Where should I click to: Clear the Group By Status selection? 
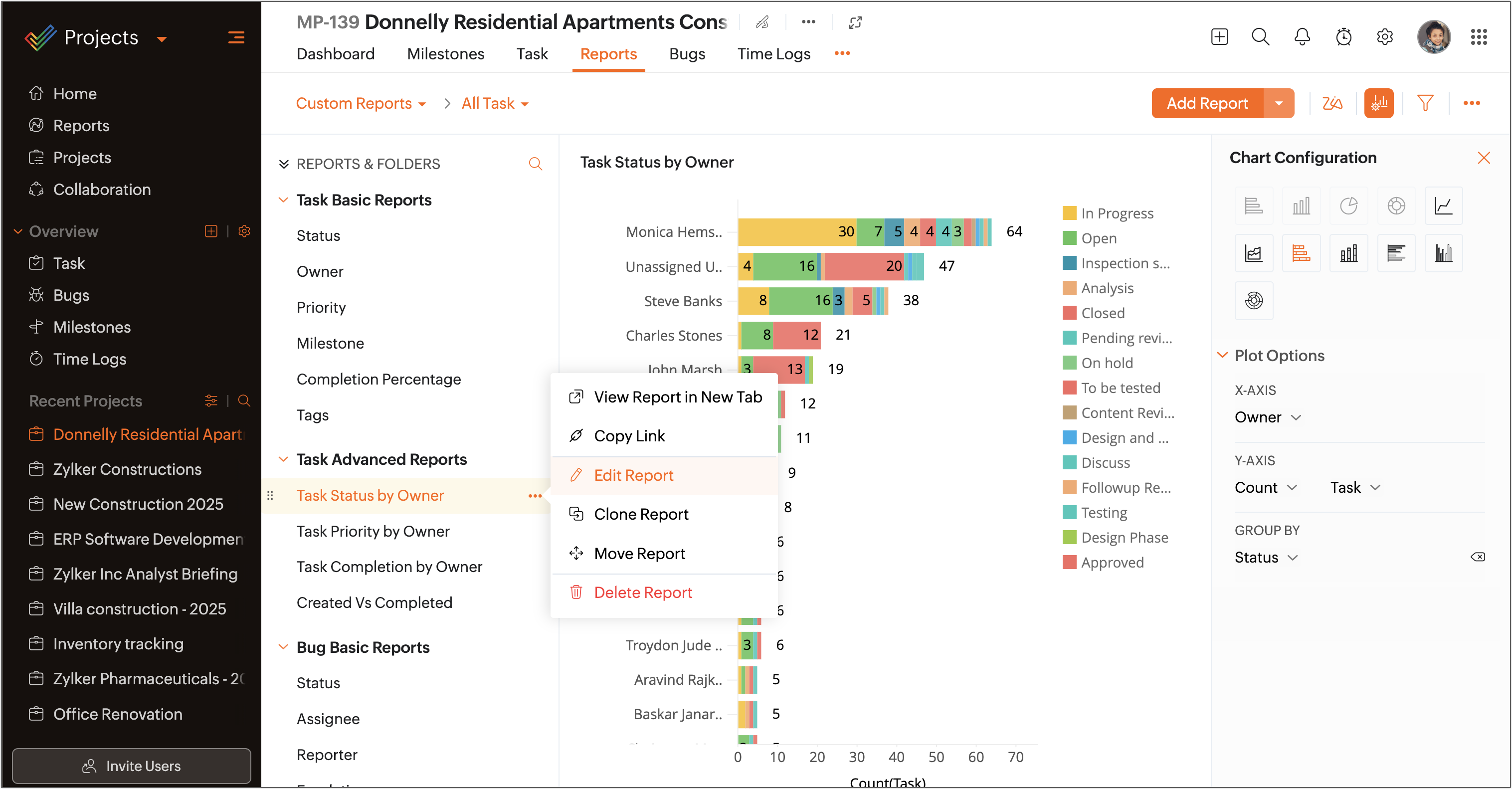[x=1478, y=557]
